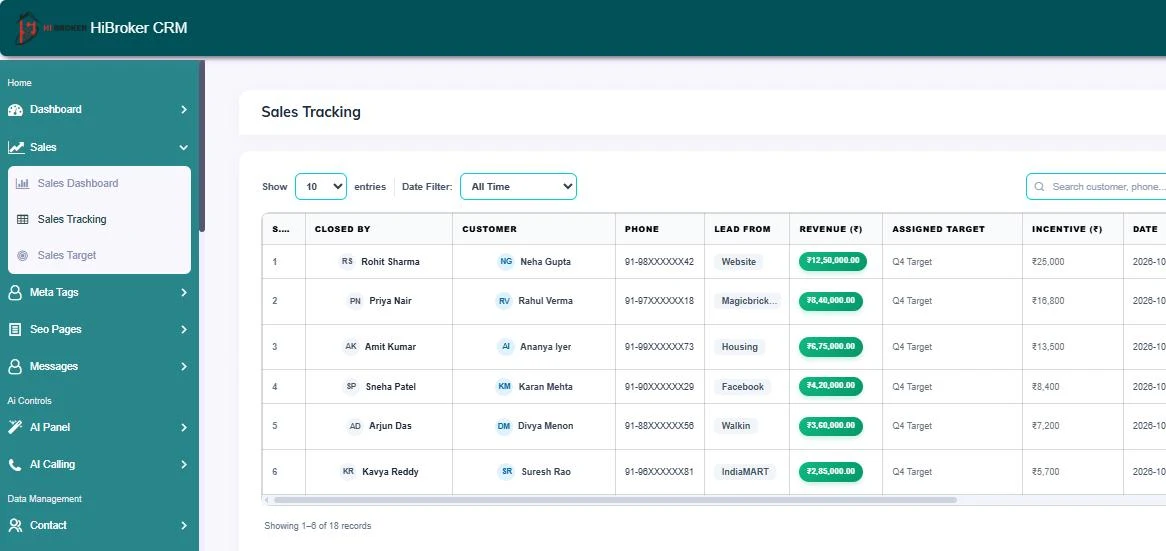Click Amit Kumar's AK avatar
This screenshot has width=1166, height=551.
tap(351, 347)
